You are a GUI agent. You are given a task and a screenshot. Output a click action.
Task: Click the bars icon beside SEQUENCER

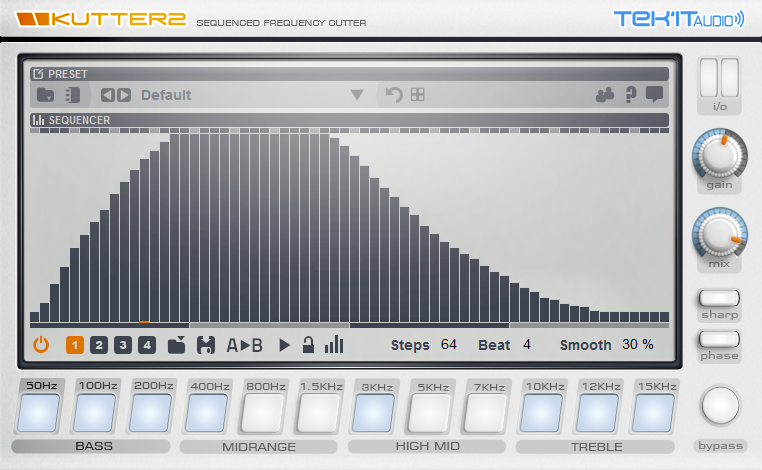point(38,120)
